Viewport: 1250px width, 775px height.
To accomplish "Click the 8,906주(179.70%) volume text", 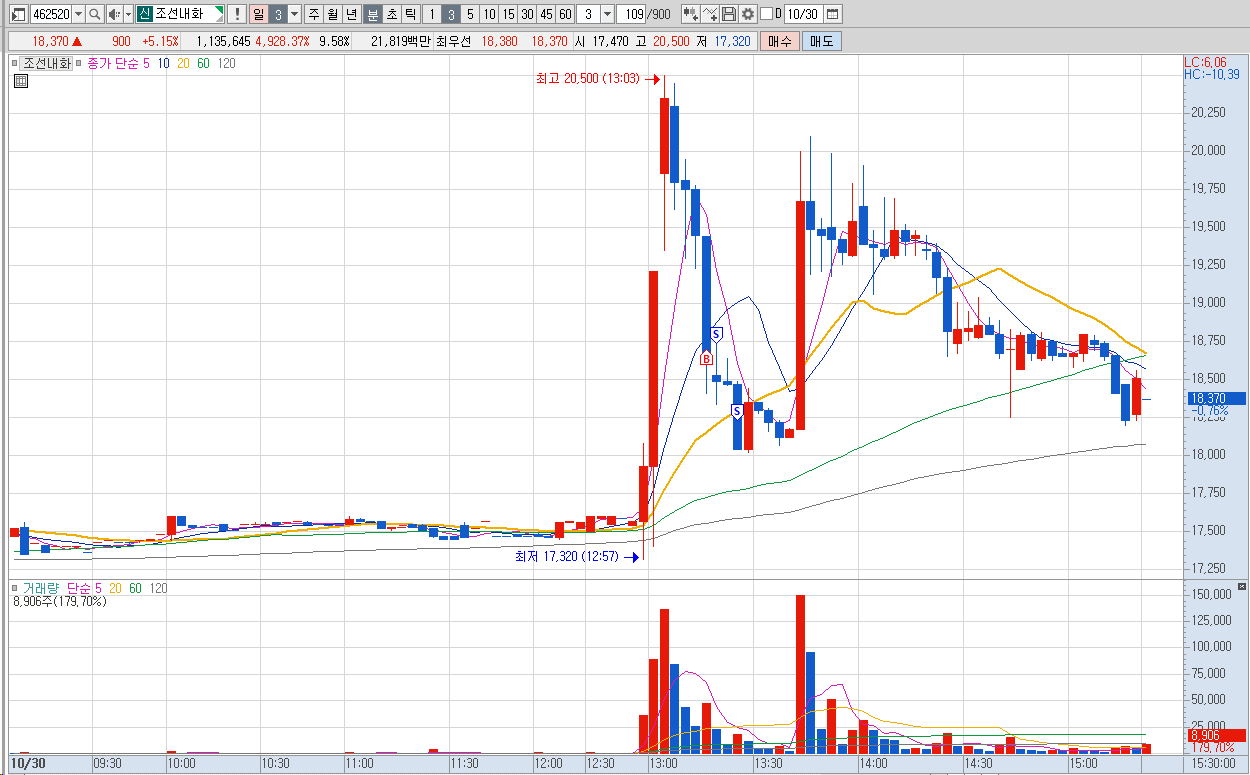I will click(x=60, y=601).
